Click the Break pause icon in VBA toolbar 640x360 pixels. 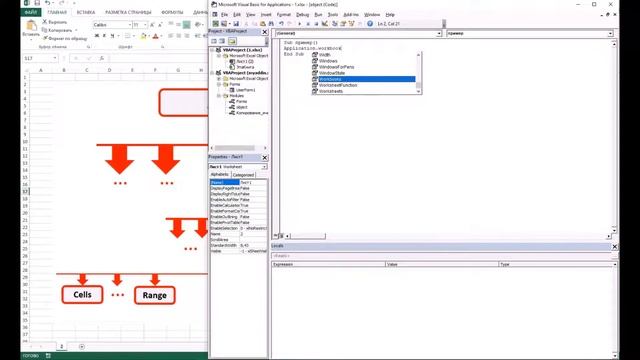tap(308, 24)
